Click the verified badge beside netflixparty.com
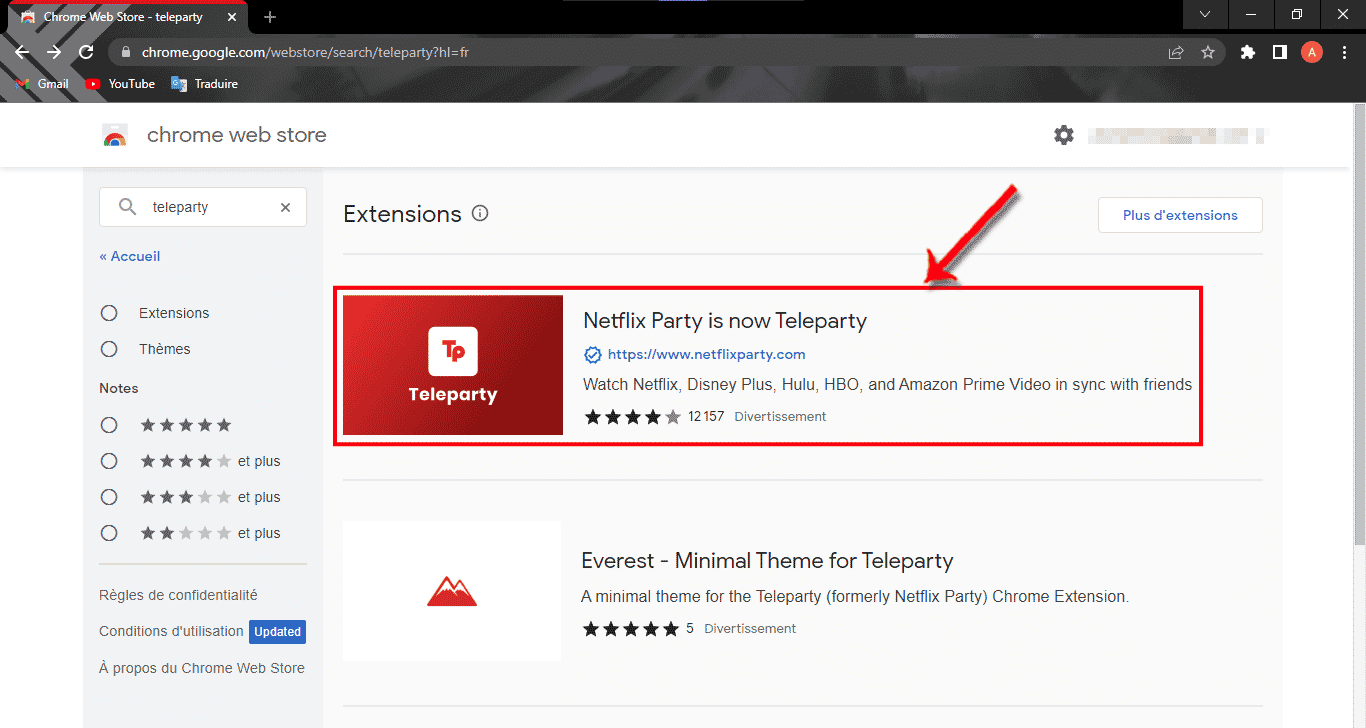The height and width of the screenshot is (728, 1366). (593, 354)
